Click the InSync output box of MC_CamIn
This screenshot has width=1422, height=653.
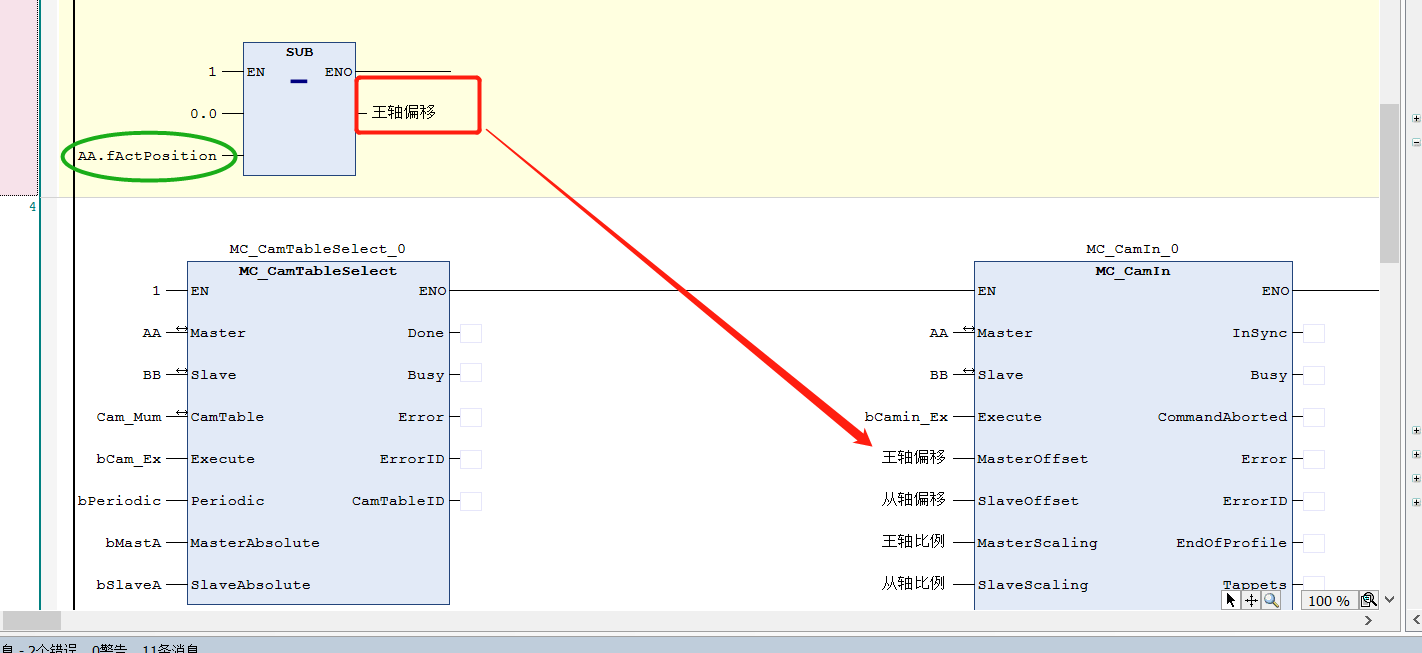pos(1314,333)
